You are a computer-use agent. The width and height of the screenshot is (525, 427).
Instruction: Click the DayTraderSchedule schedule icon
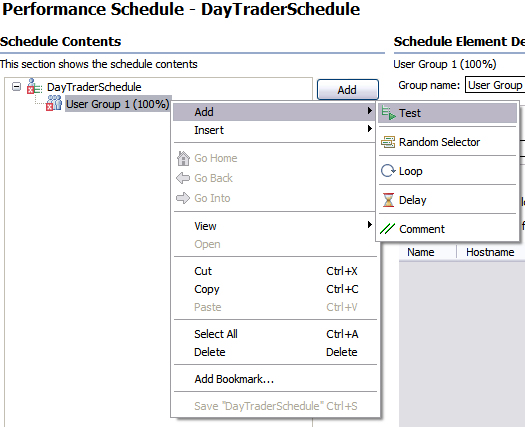click(x=34, y=86)
